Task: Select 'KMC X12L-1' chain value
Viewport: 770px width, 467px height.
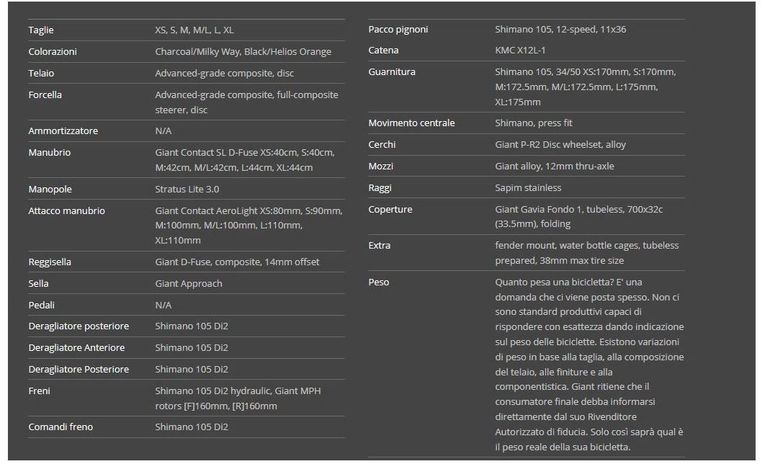Action: (520, 50)
